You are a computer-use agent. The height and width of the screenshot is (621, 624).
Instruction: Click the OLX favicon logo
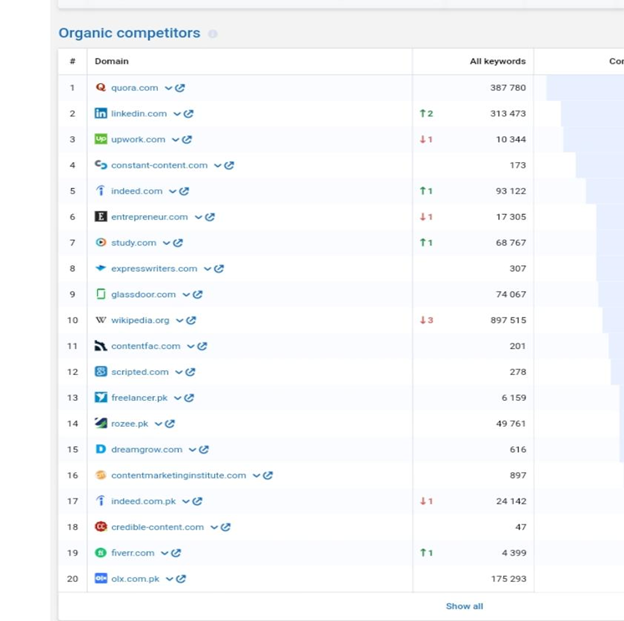tap(101, 578)
